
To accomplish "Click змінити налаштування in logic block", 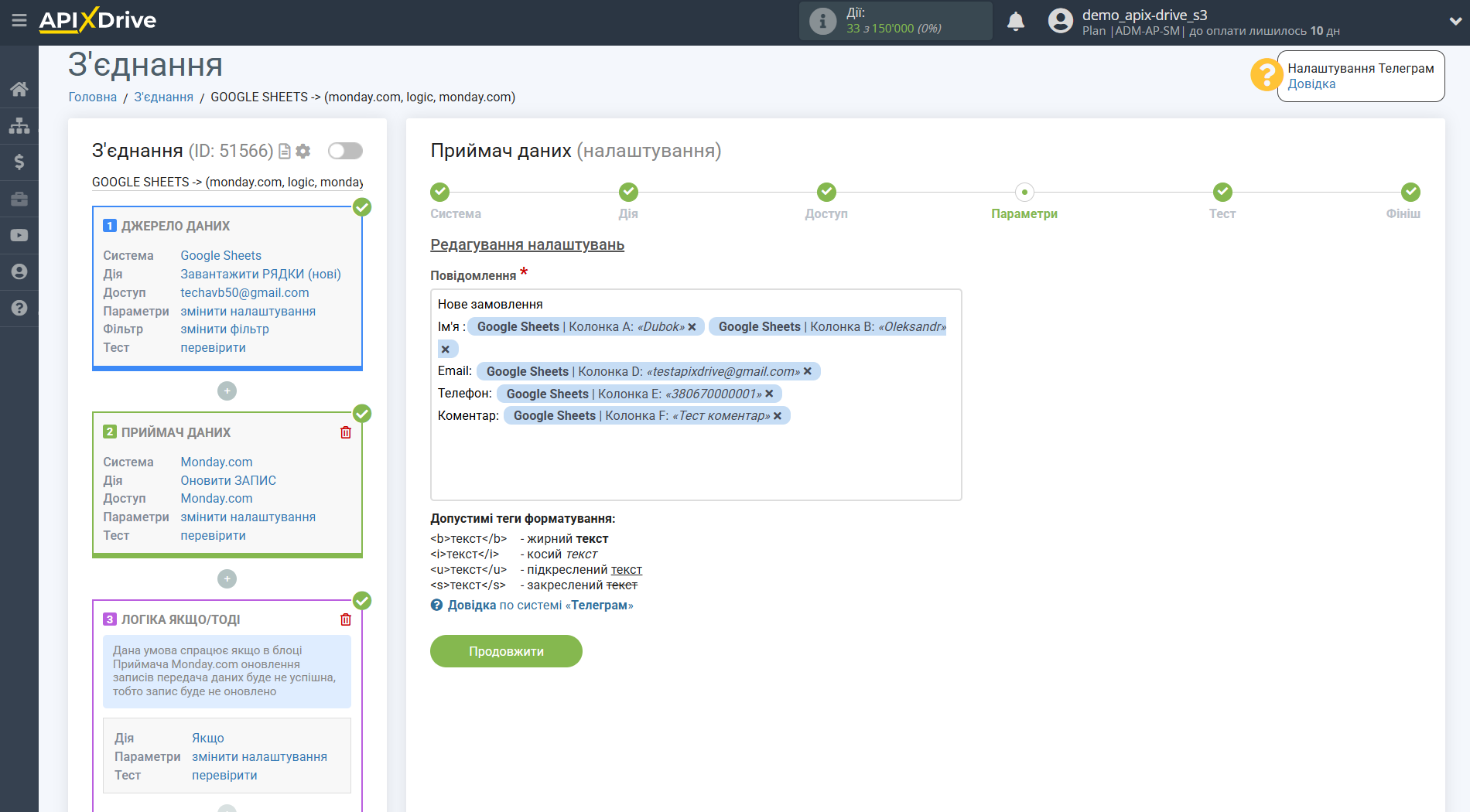I will [x=259, y=757].
